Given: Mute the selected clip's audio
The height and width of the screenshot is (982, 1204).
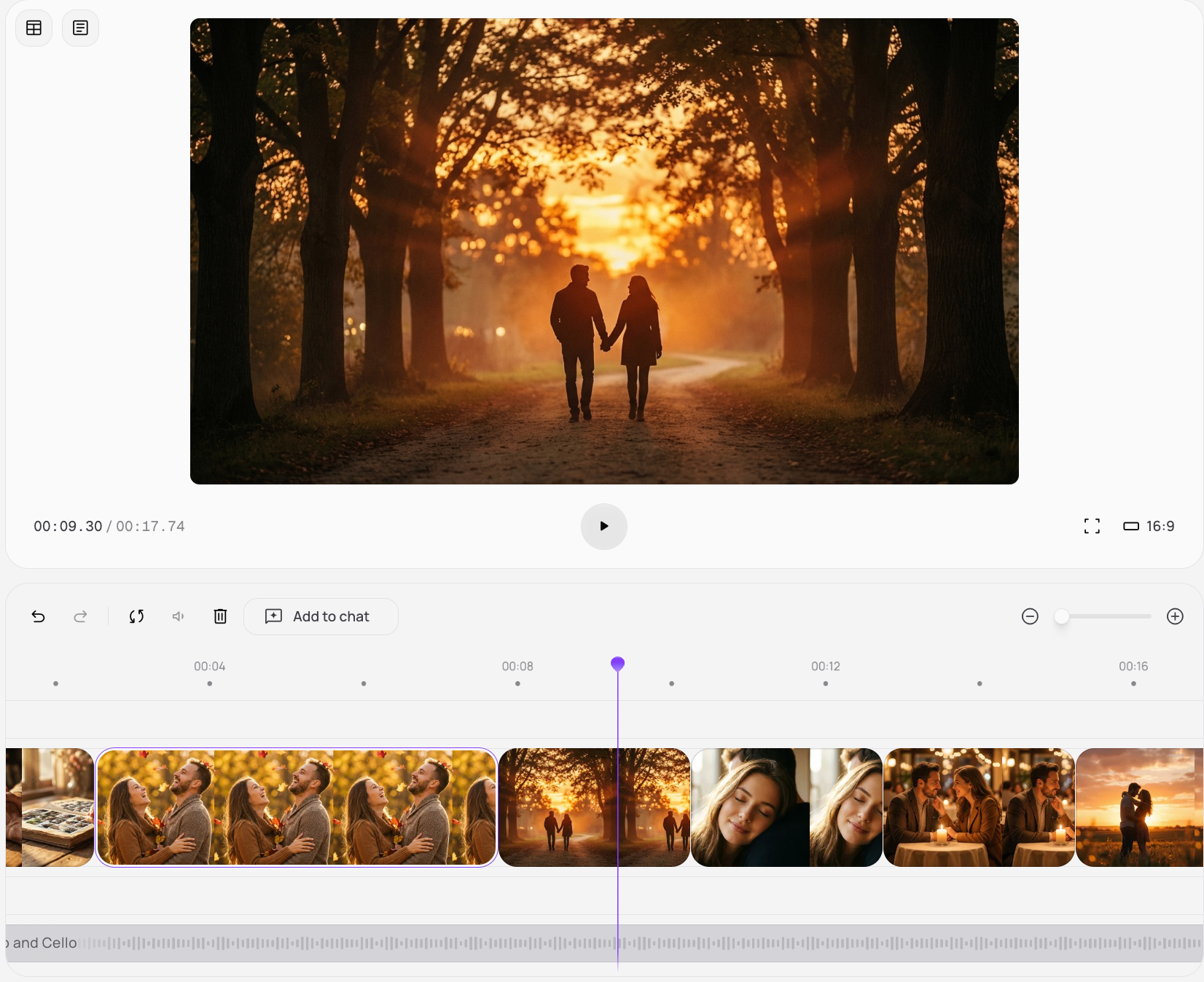Looking at the screenshot, I should click(x=178, y=617).
